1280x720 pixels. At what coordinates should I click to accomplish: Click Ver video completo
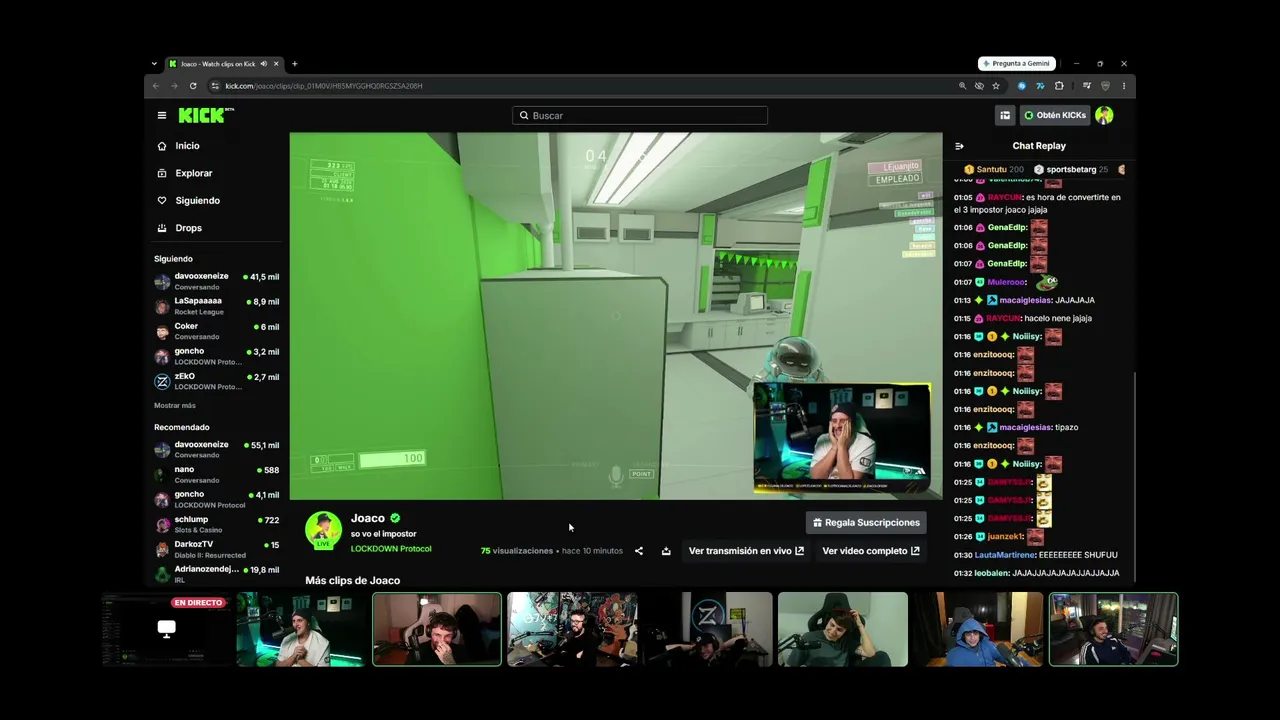[871, 551]
